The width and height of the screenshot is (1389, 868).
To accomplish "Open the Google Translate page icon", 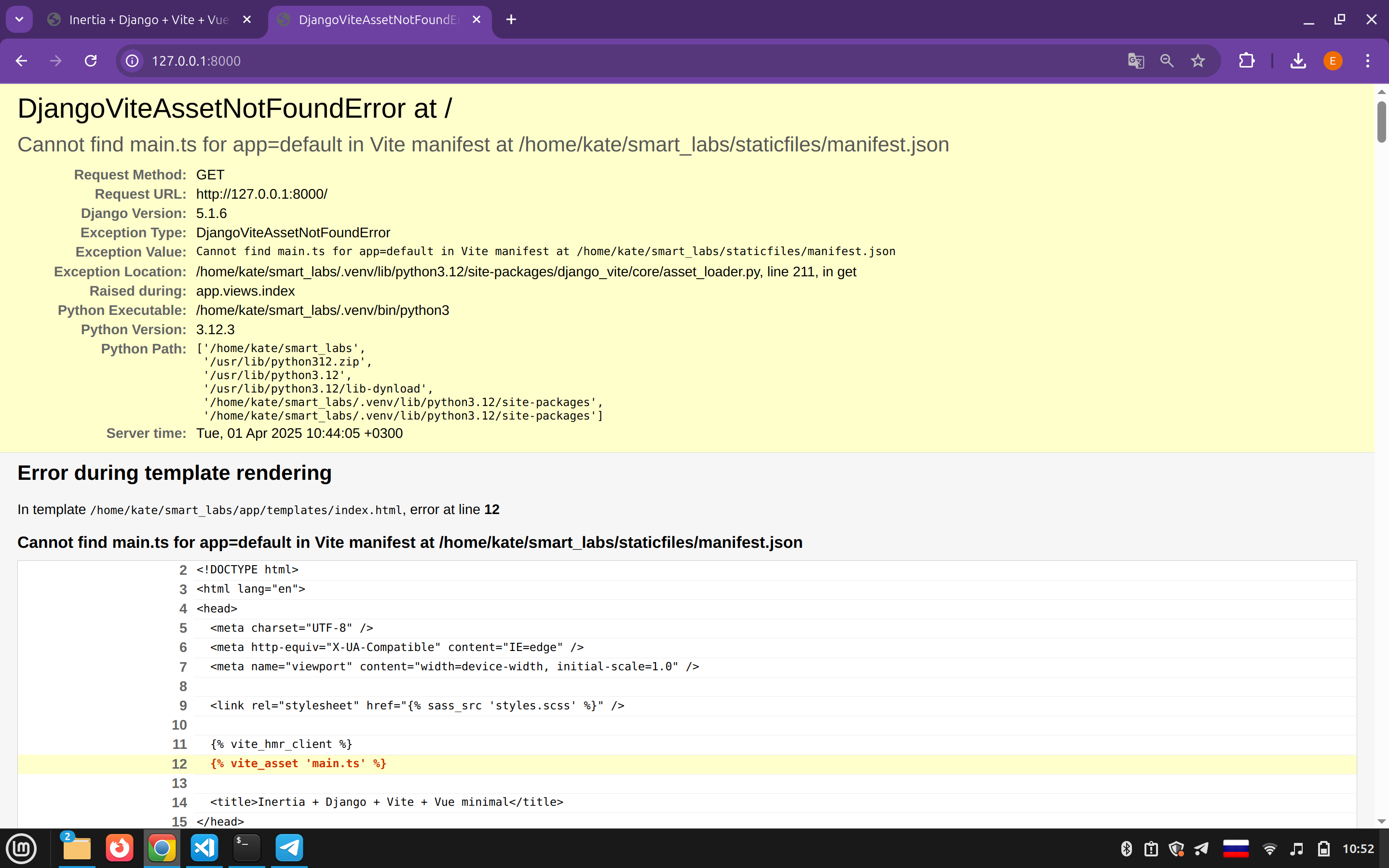I will click(x=1136, y=61).
